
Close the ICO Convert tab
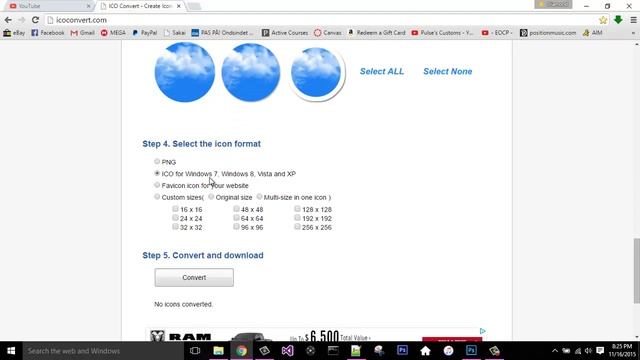(178, 6)
